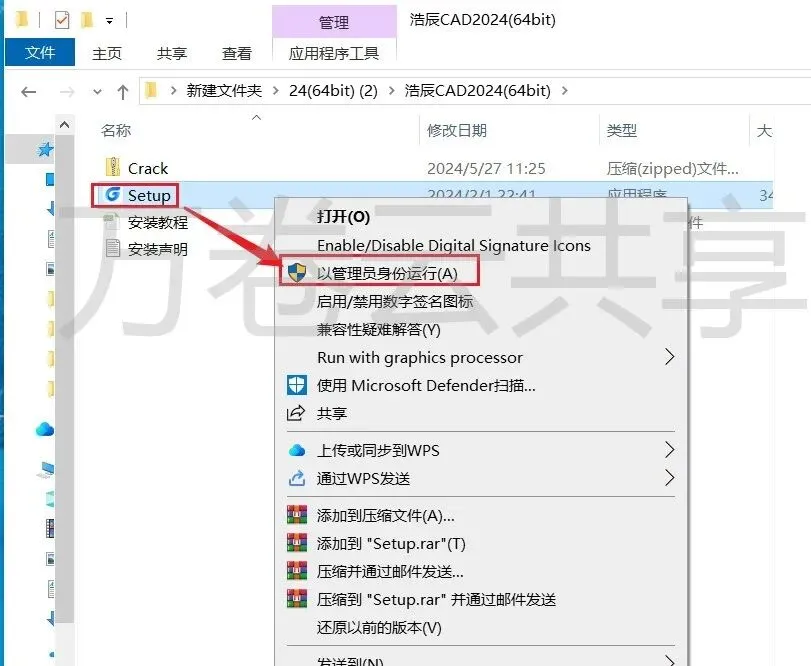Click 浩辰CAD2024(64bit) breadcrumb segment
This screenshot has width=811, height=666.
(x=477, y=91)
